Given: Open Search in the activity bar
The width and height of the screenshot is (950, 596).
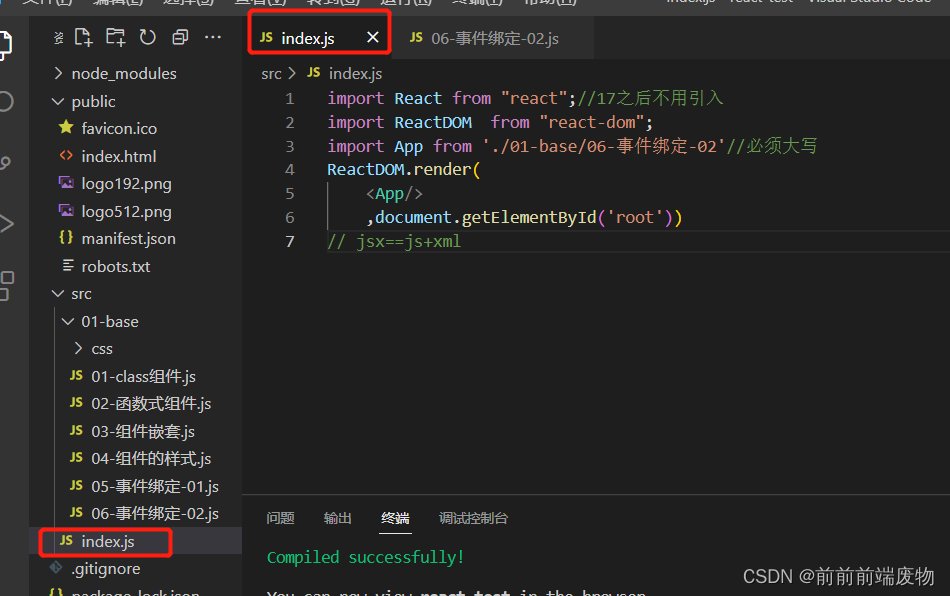Looking at the screenshot, I should tap(5, 101).
